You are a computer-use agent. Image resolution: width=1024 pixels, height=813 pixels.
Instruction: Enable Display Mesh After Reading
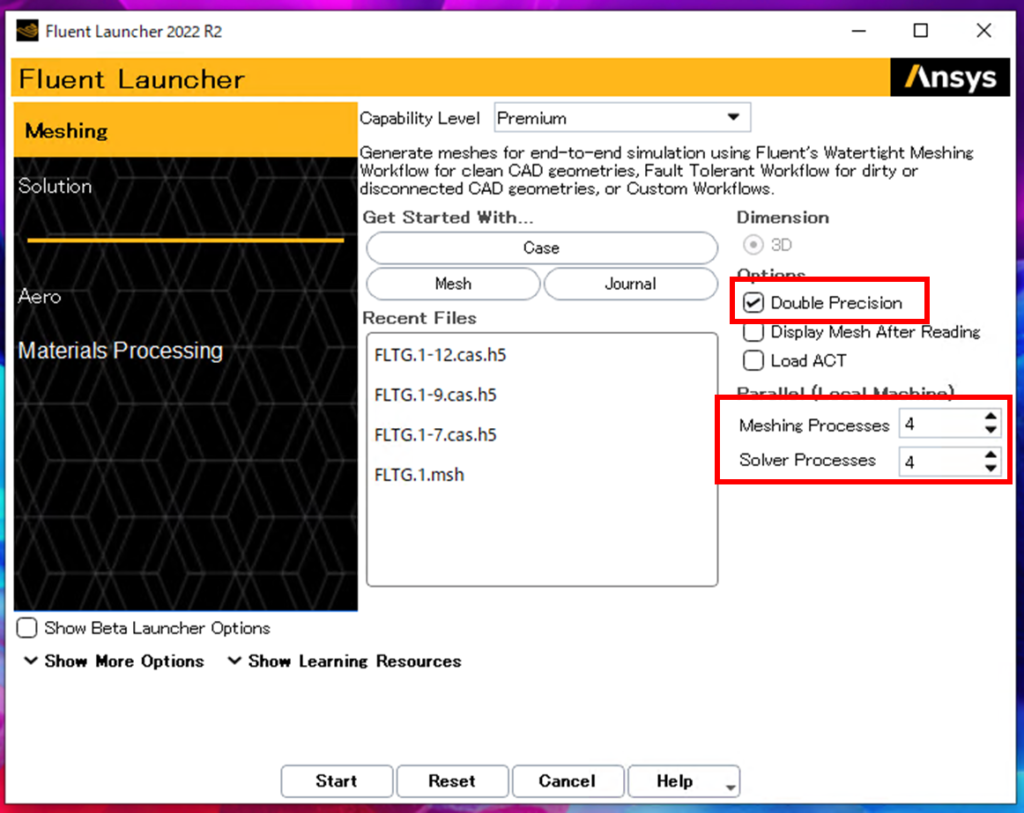click(753, 332)
